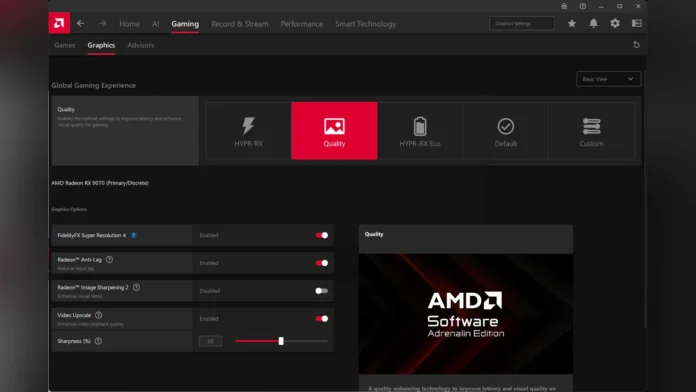Viewport: 696px width, 392px height.
Task: Open the Home tab
Action: (130, 24)
